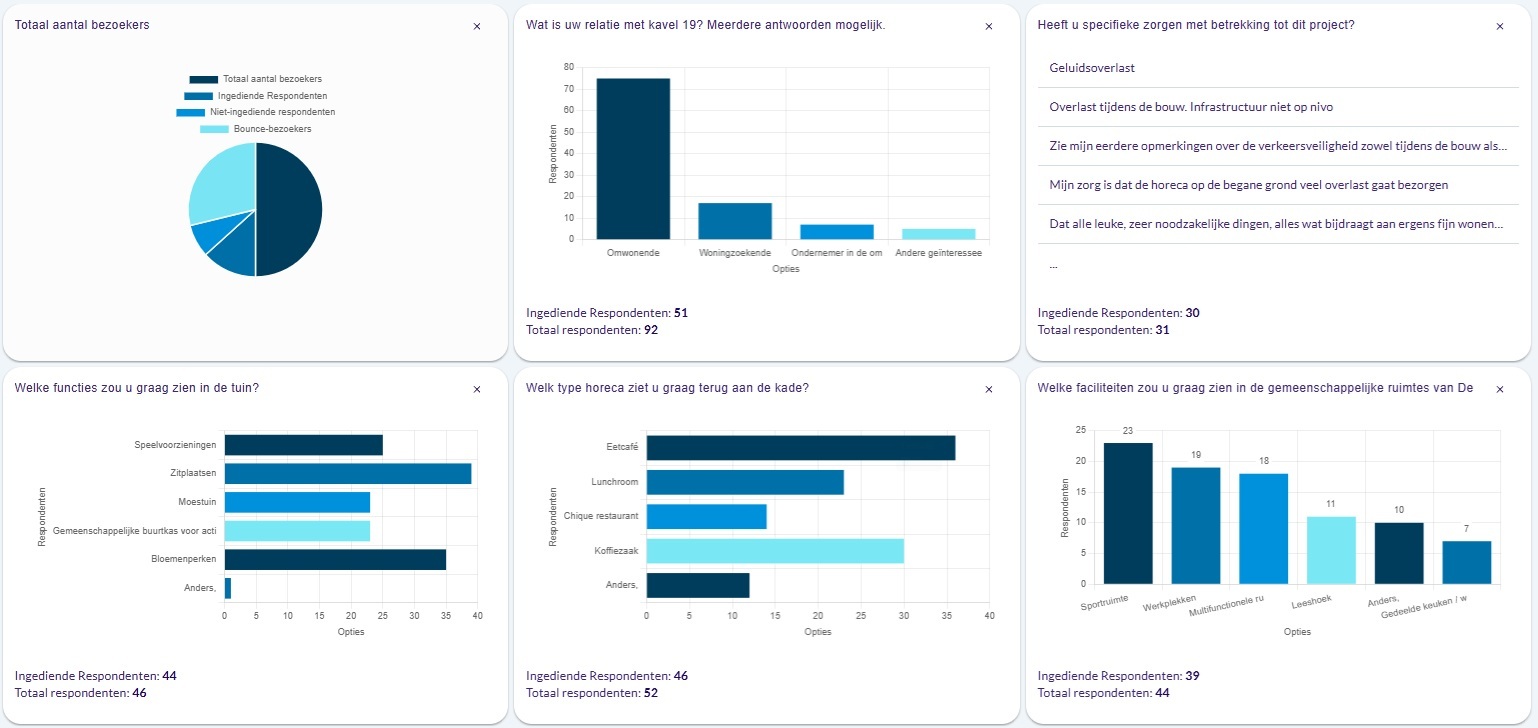Close the "Totaal aantal bezoekers" widget
The height and width of the screenshot is (728, 1538).
pos(477,26)
